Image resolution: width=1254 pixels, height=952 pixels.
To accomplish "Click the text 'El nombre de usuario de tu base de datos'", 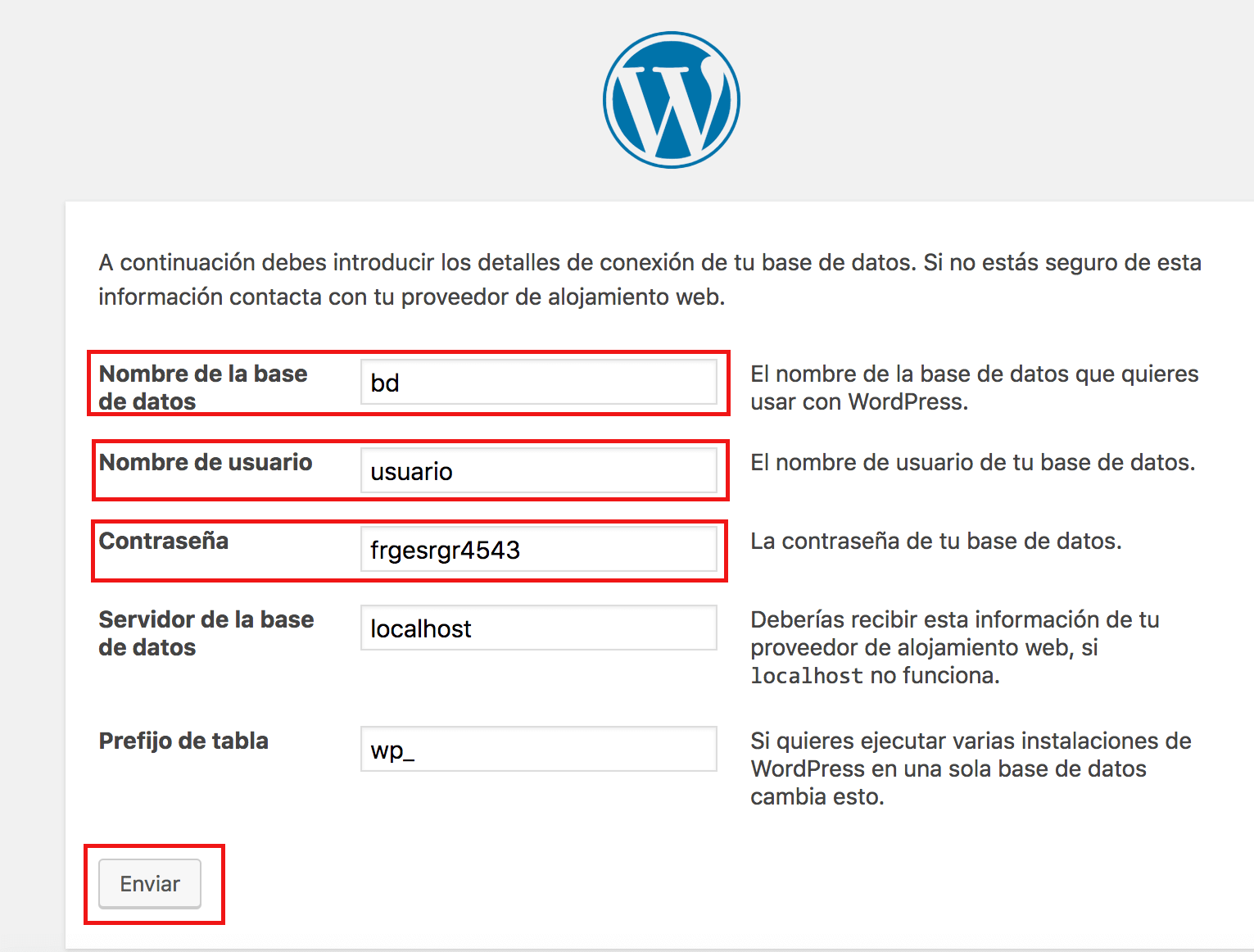I will coord(971,462).
